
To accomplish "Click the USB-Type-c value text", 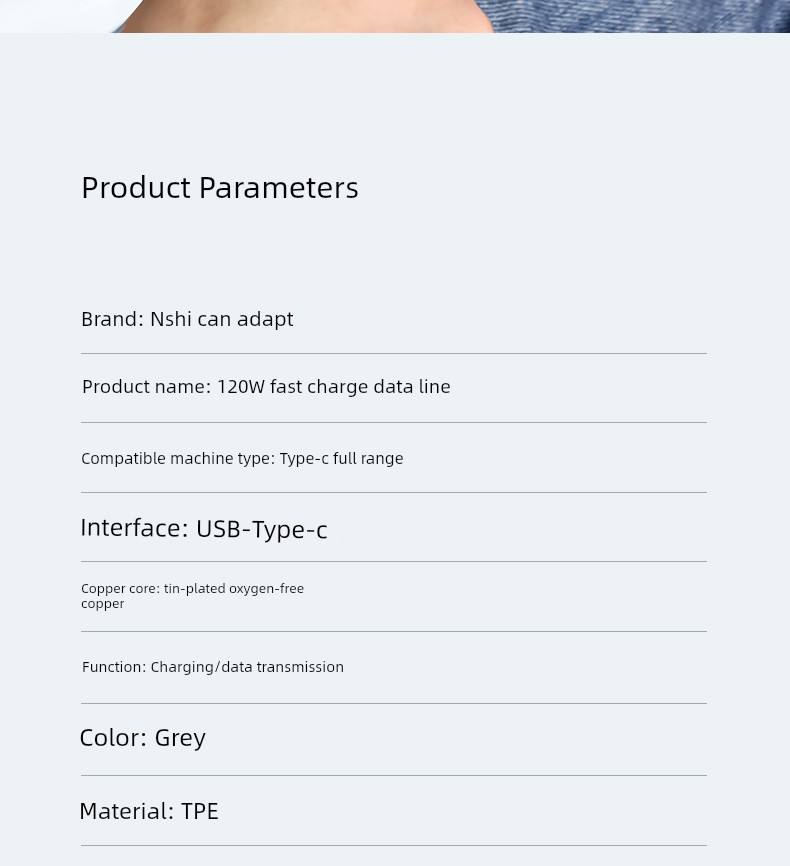I will (261, 529).
